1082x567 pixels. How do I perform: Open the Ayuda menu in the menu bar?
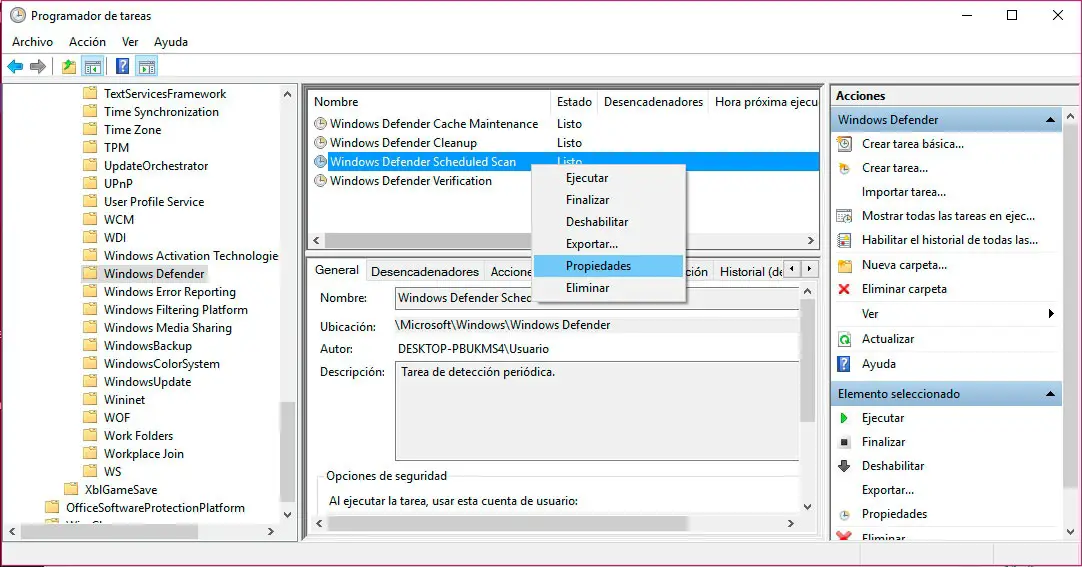tap(170, 42)
